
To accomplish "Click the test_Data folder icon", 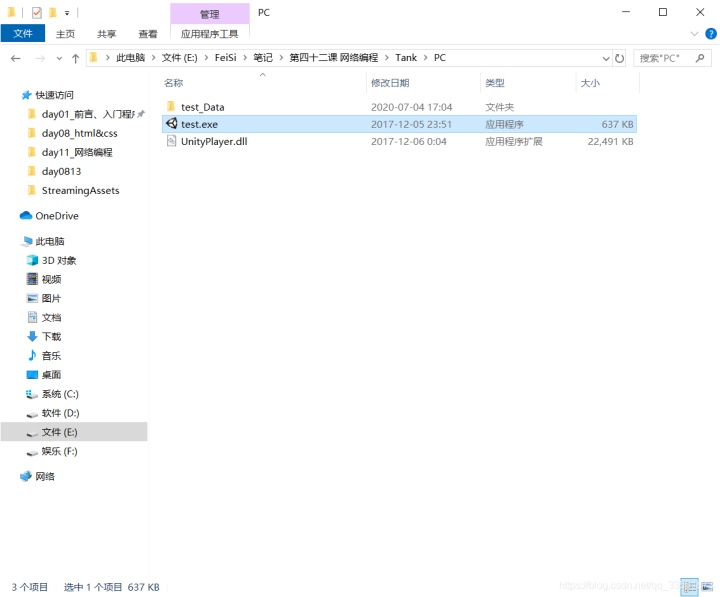I will 171,107.
